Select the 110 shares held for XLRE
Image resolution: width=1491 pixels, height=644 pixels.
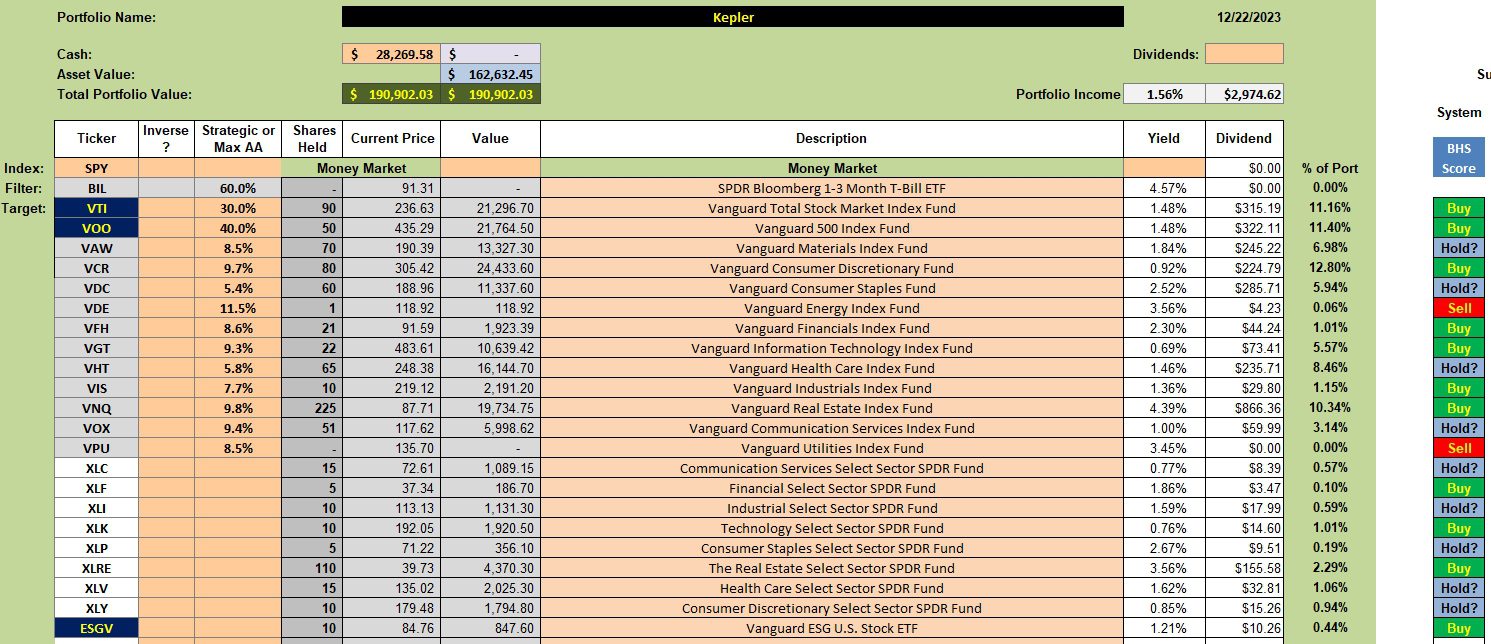312,568
